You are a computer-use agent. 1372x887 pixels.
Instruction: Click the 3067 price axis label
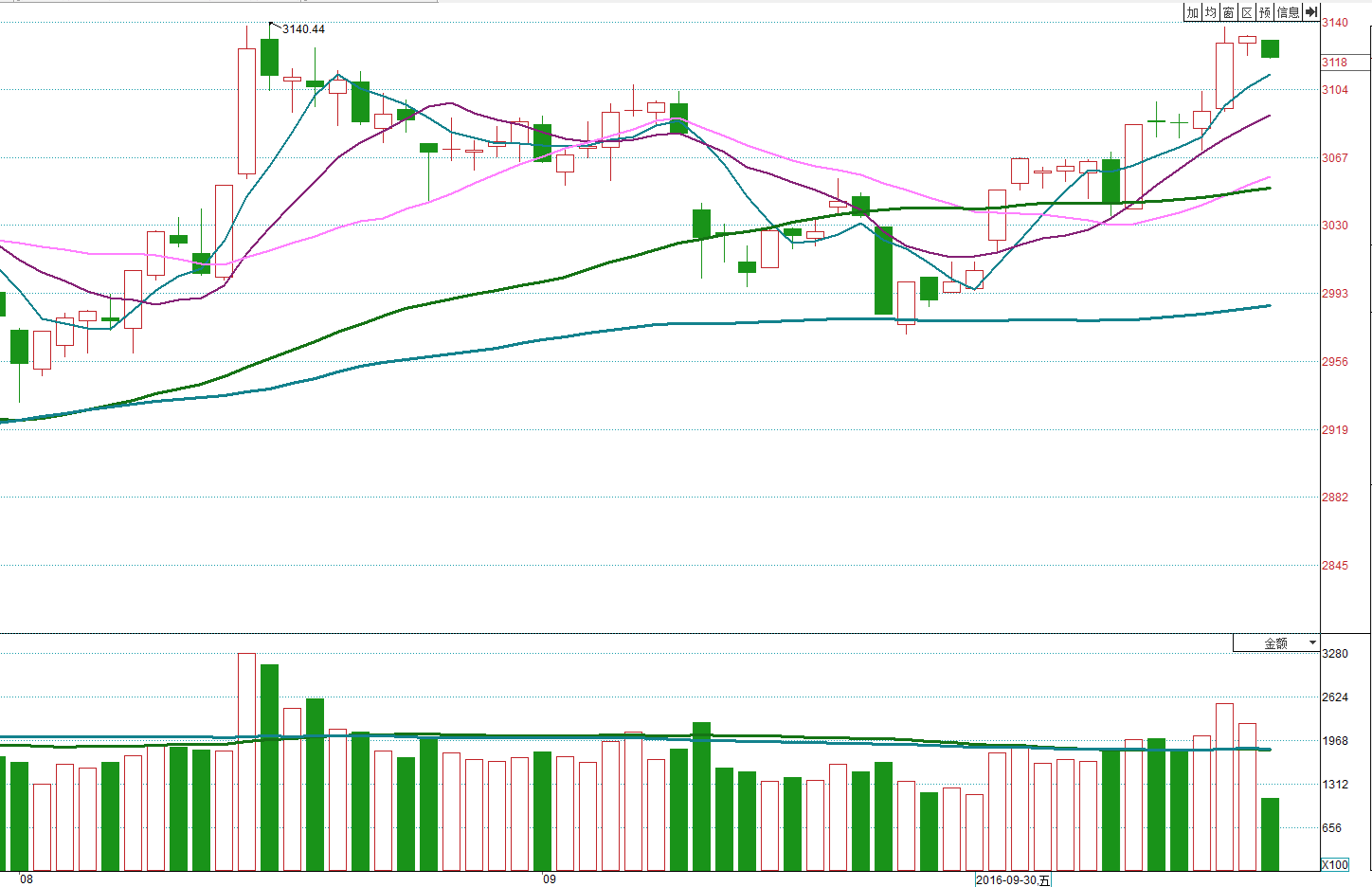pos(1335,158)
